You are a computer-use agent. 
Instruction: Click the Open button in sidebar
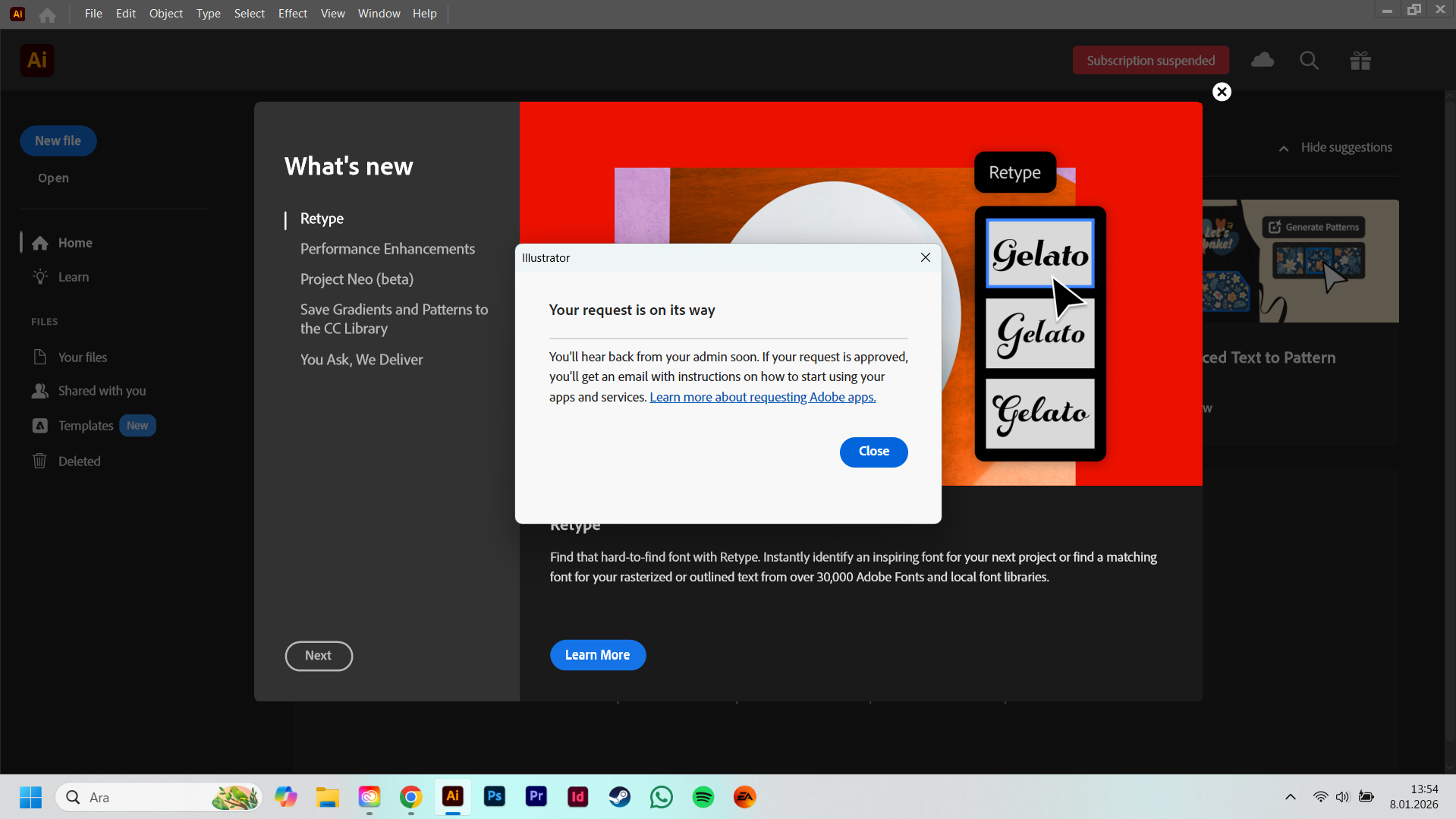[54, 178]
